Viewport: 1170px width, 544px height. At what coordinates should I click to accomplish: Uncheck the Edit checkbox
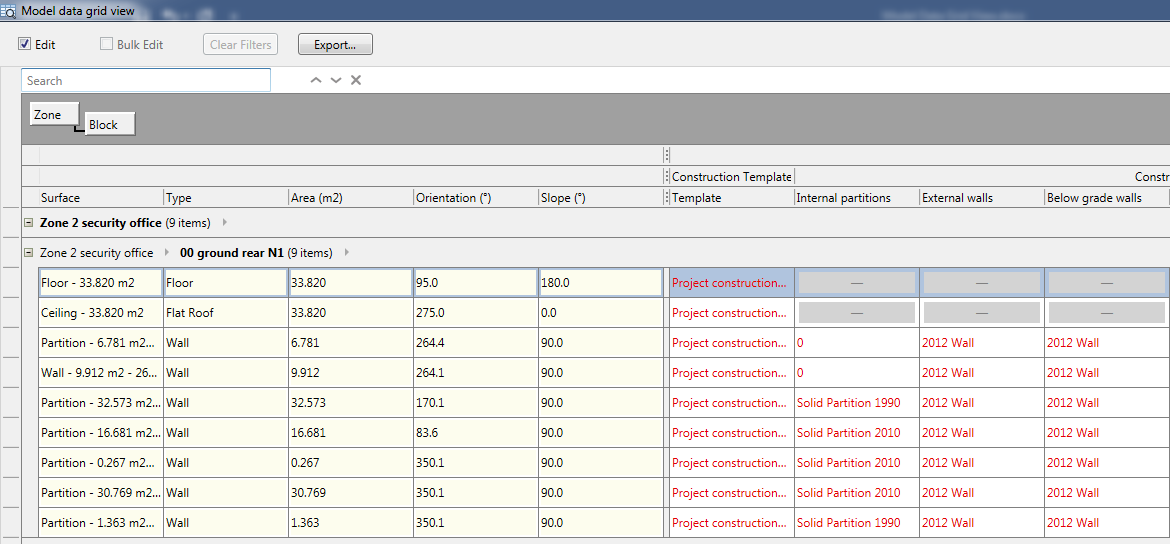point(25,45)
